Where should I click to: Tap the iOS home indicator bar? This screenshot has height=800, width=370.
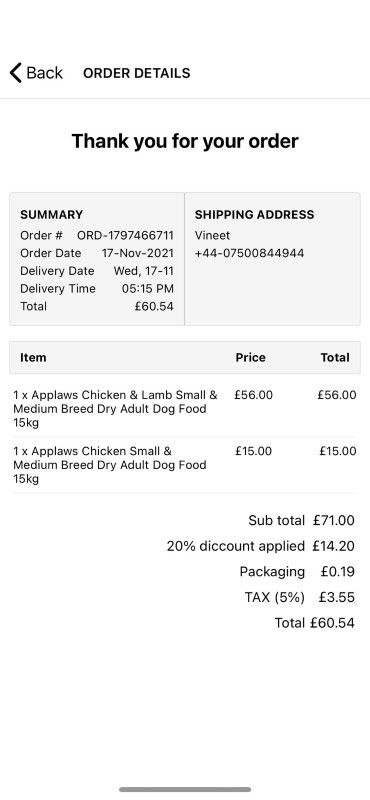[185, 790]
